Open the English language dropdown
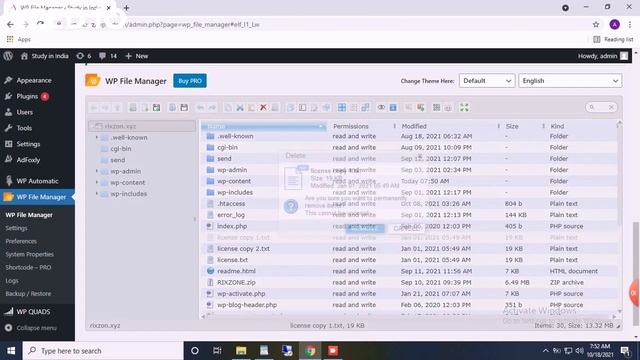640x360 pixels. pyautogui.click(x=570, y=81)
